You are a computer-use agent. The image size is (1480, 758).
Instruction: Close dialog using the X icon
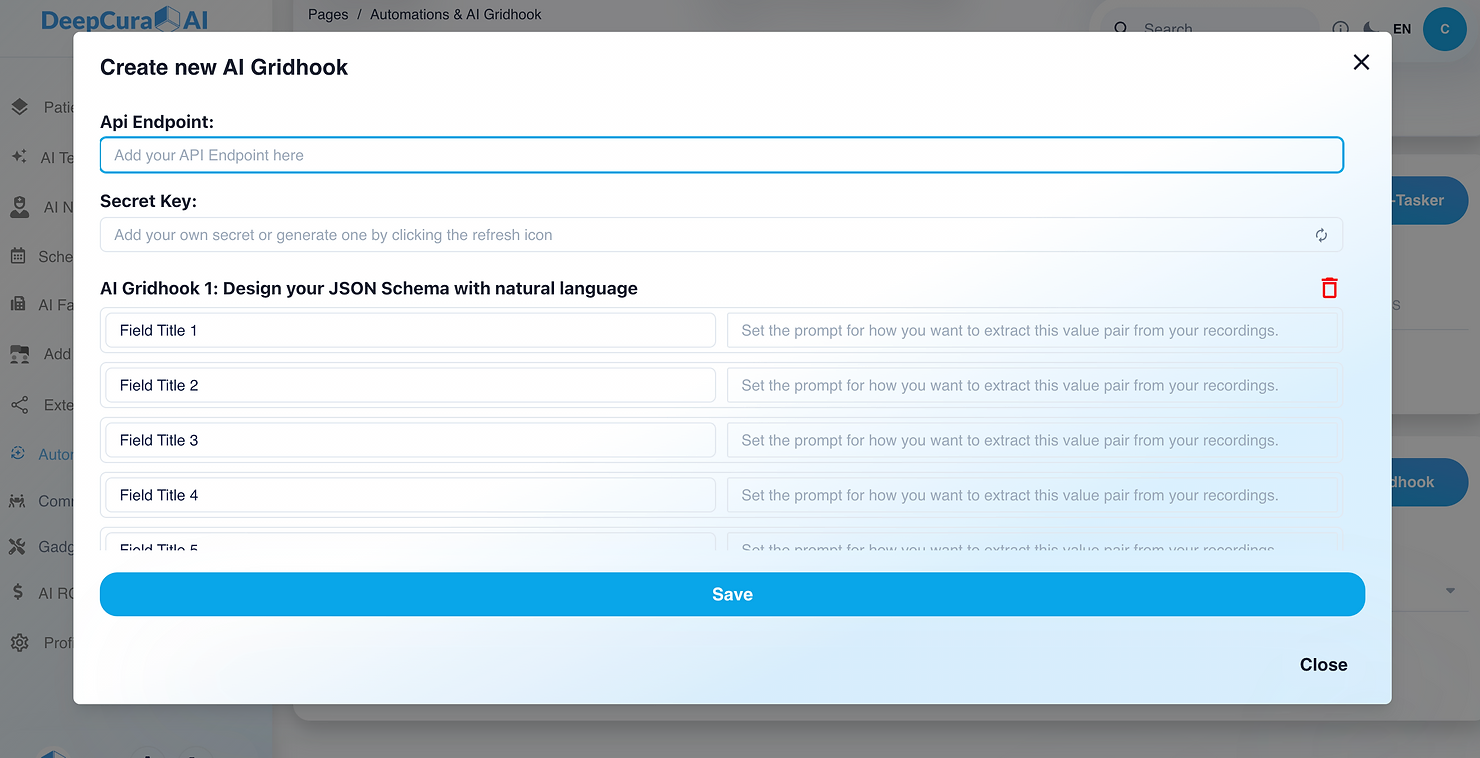1361,62
